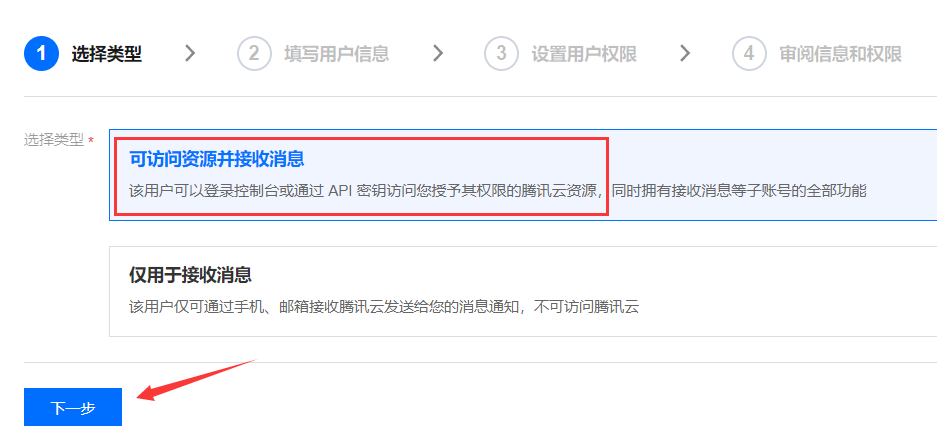This screenshot has height=445, width=937.
Task: Go to the 选择类型 step label
Action: coord(106,54)
